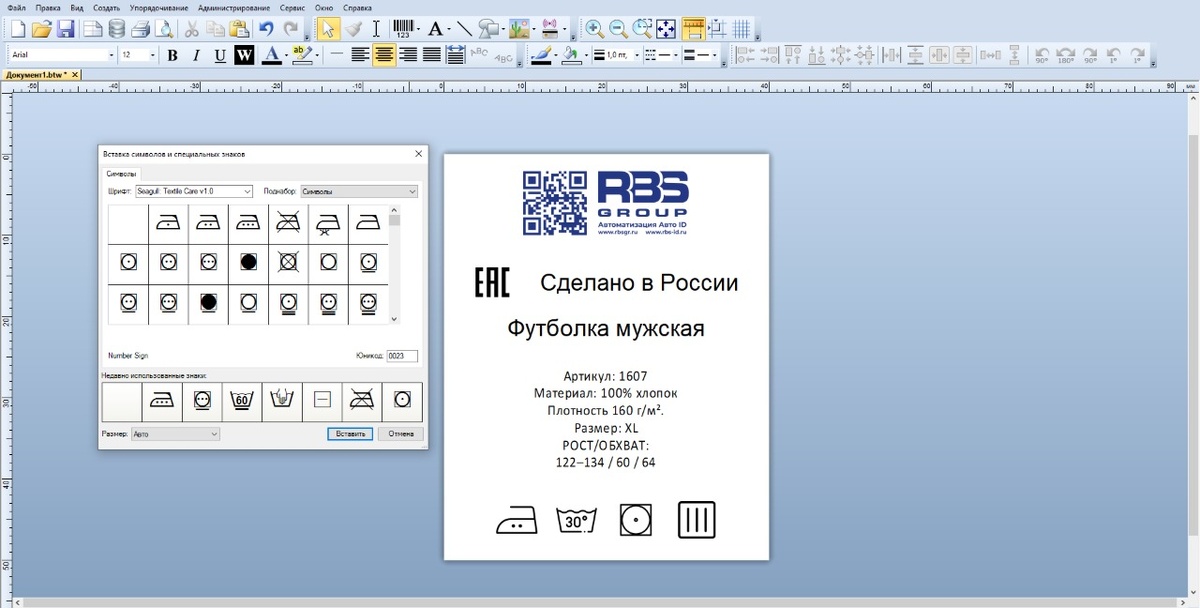Fit label to window icon

tap(666, 29)
